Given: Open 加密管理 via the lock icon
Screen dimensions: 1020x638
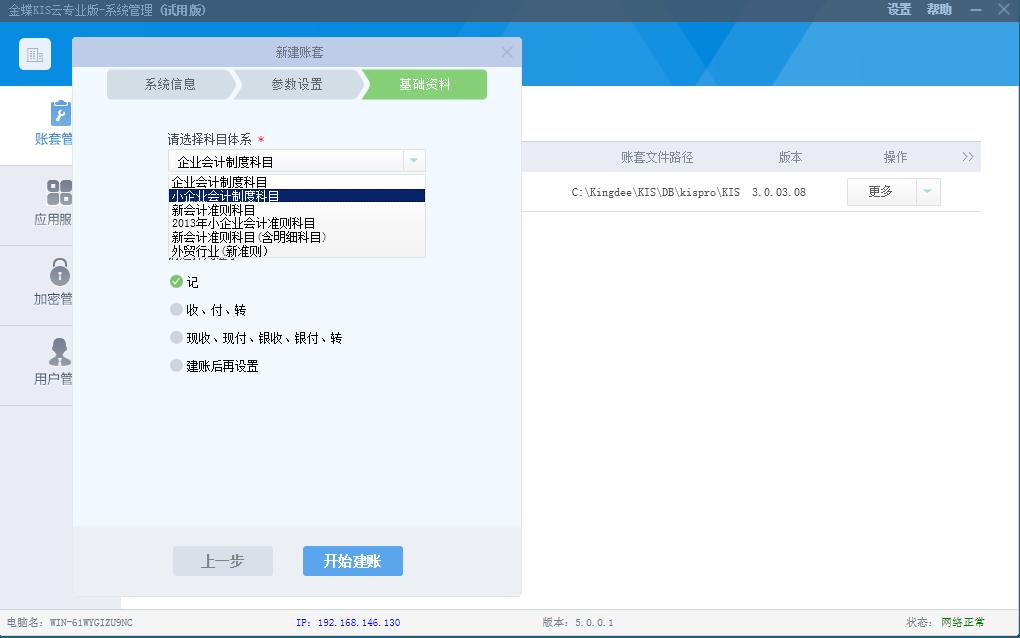Looking at the screenshot, I should click(60, 285).
